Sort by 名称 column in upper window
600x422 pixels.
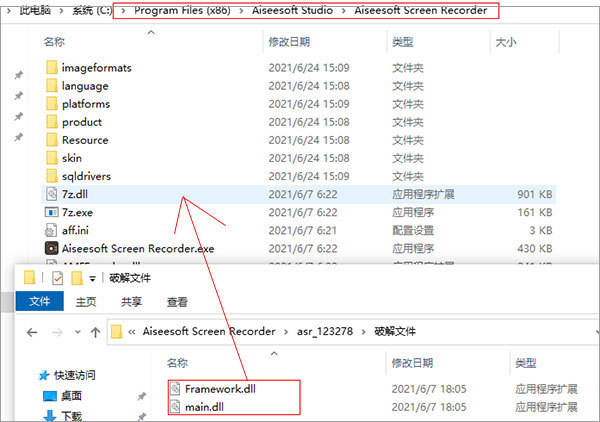(x=54, y=42)
